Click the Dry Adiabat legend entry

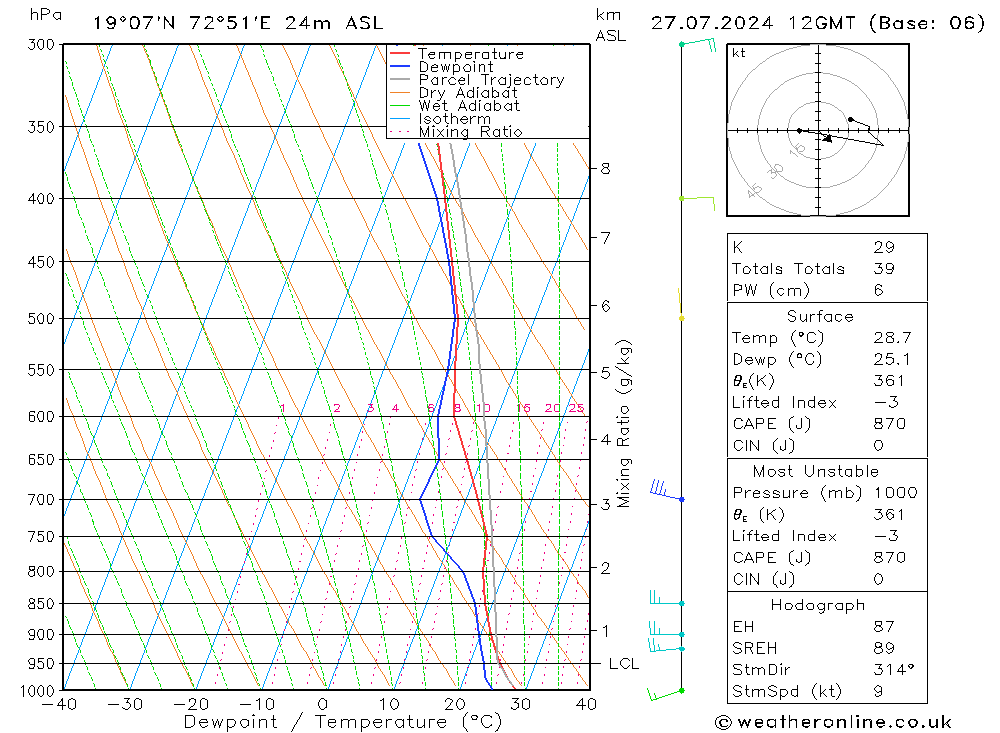click(467, 93)
